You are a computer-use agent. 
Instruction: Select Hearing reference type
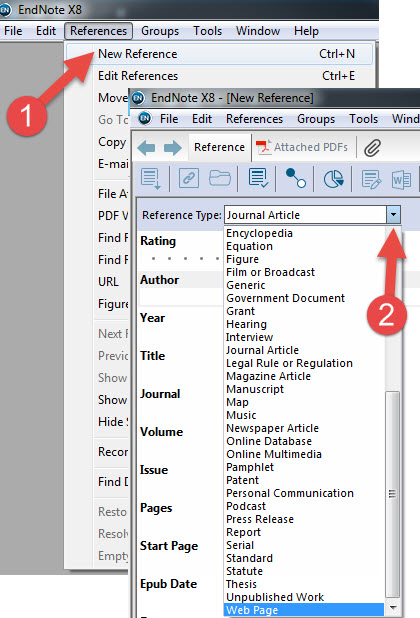point(246,324)
